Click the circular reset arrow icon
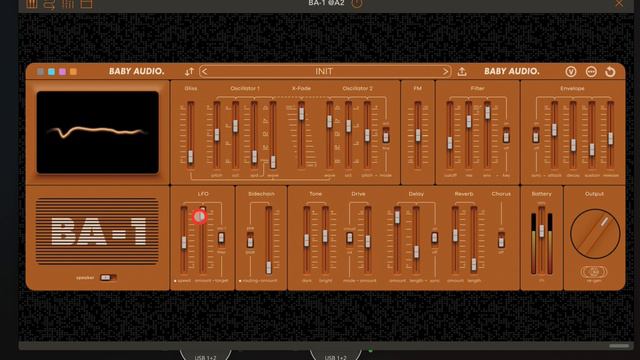Image resolution: width=640 pixels, height=360 pixels. [610, 72]
